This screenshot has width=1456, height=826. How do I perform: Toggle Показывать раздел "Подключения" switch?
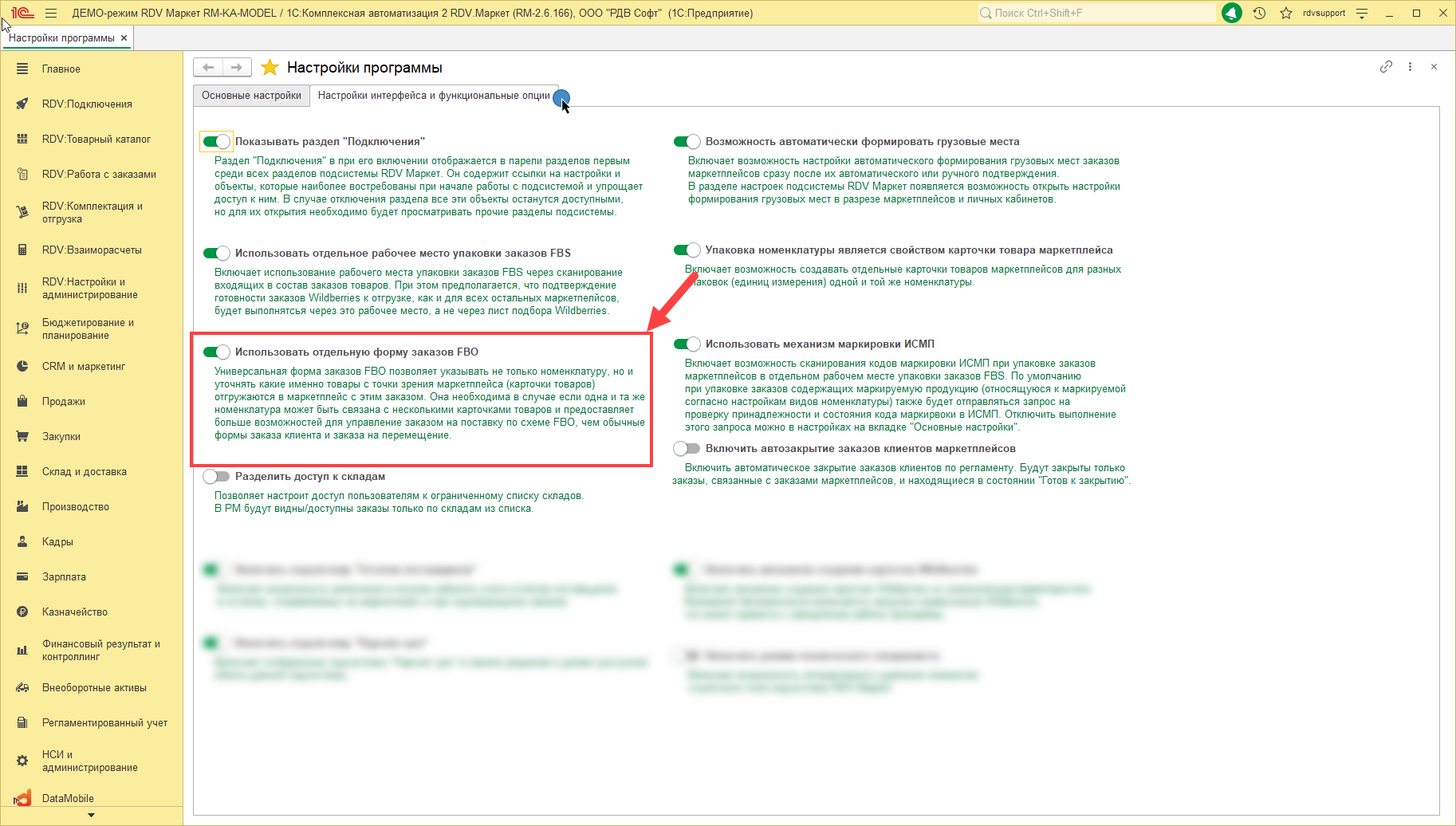point(216,142)
